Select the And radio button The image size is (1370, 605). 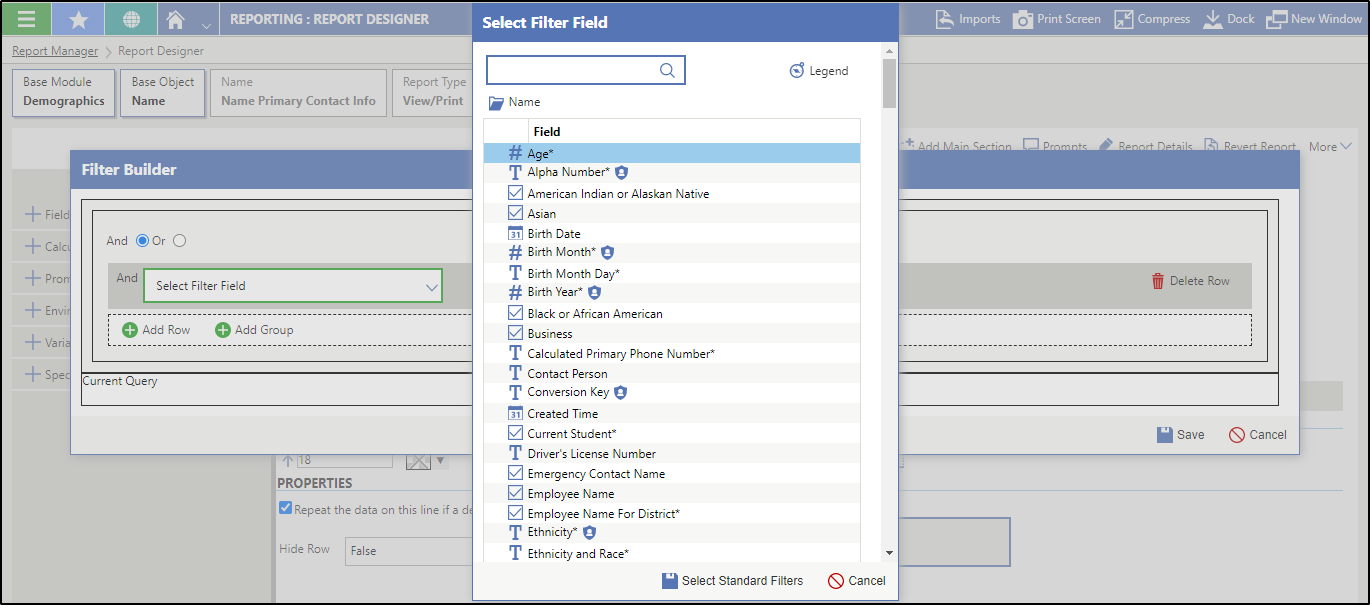pos(141,241)
